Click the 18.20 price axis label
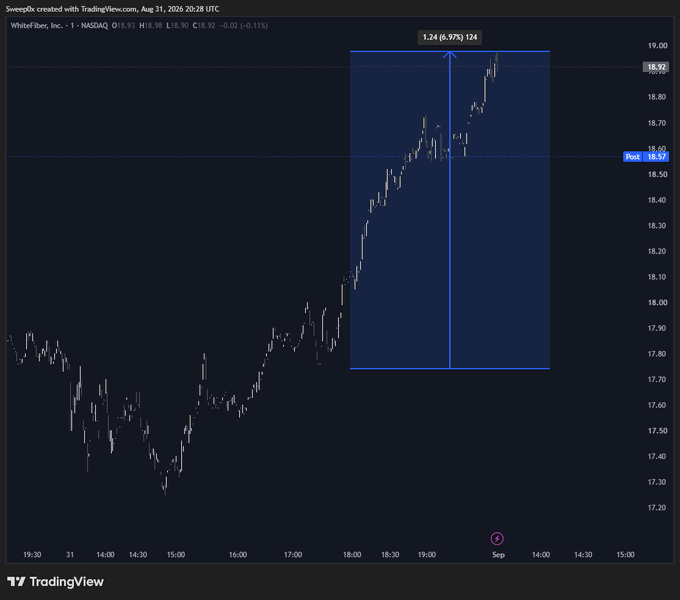This screenshot has width=680, height=600. tap(657, 251)
